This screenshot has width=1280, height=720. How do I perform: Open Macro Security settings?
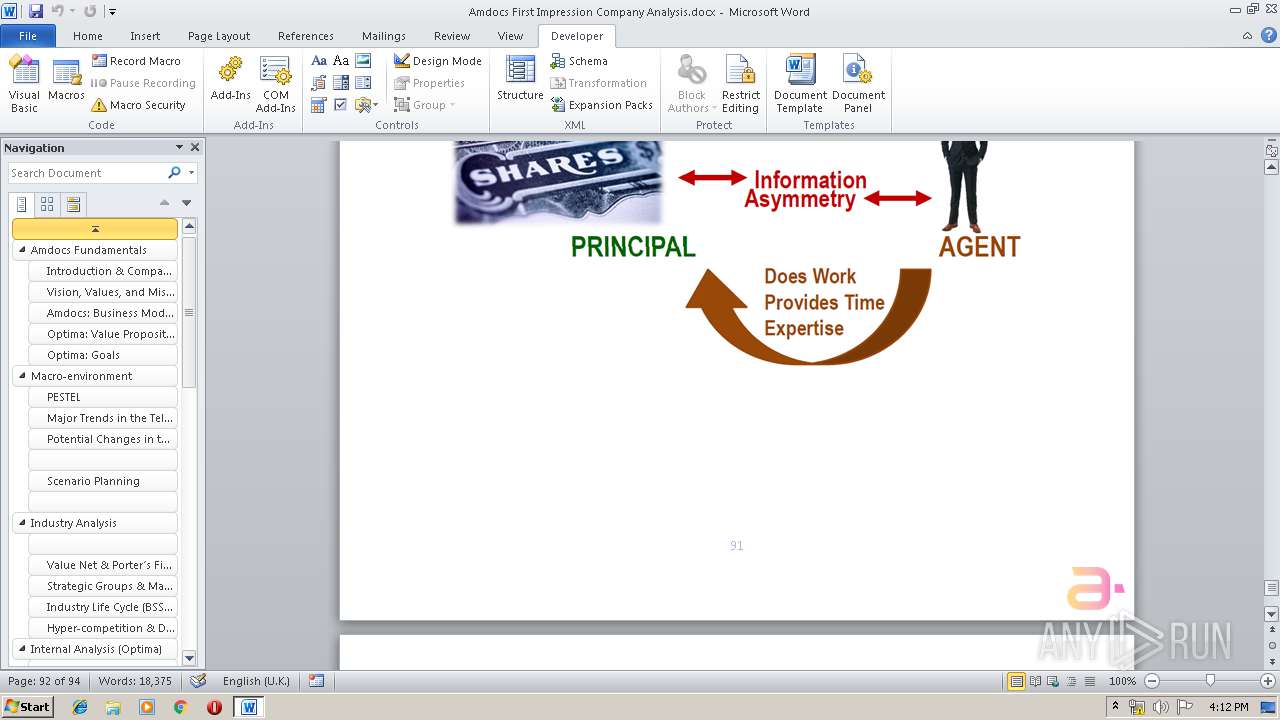point(138,105)
